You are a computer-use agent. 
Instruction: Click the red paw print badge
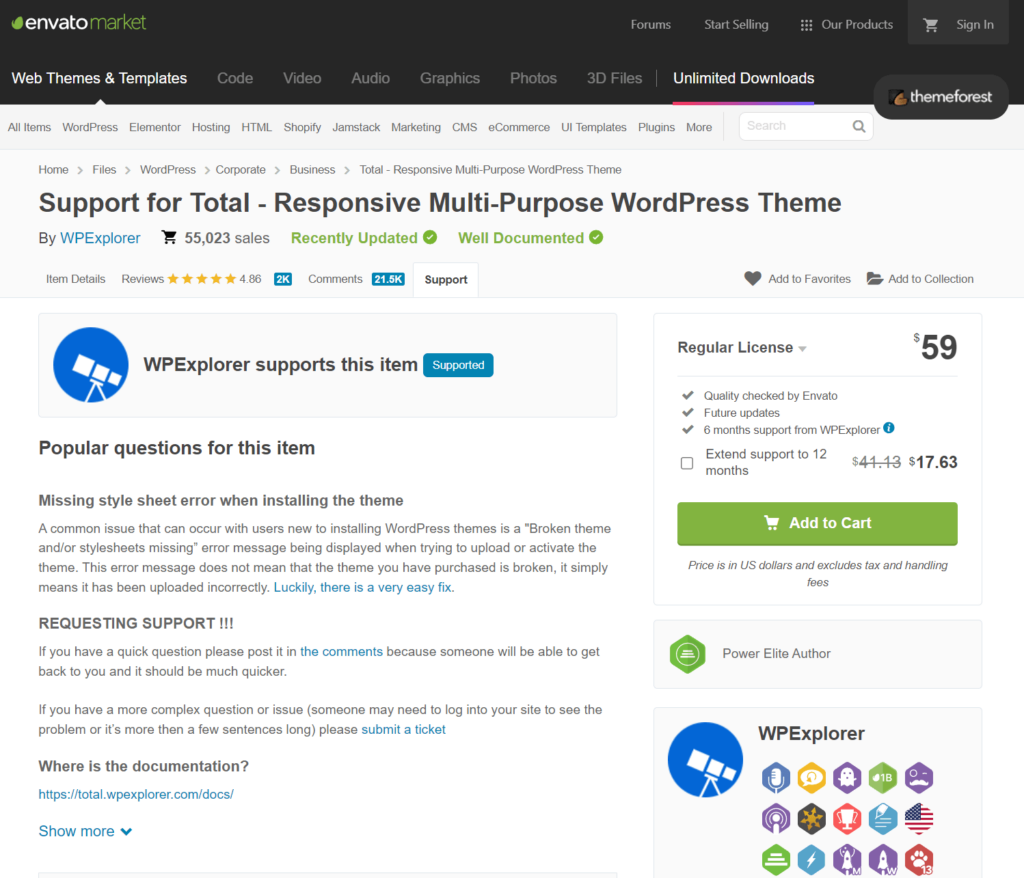[x=919, y=860]
